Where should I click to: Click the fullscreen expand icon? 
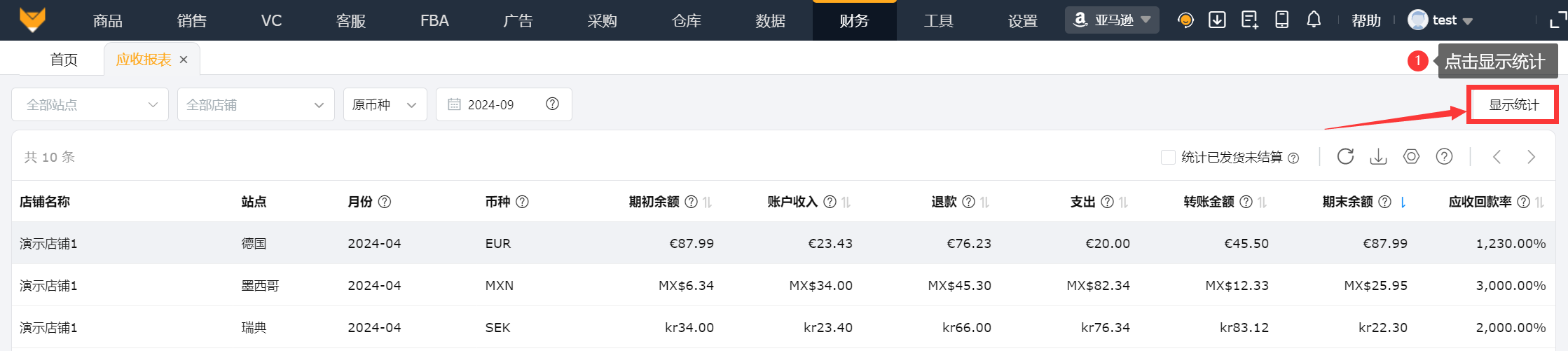click(x=1557, y=20)
